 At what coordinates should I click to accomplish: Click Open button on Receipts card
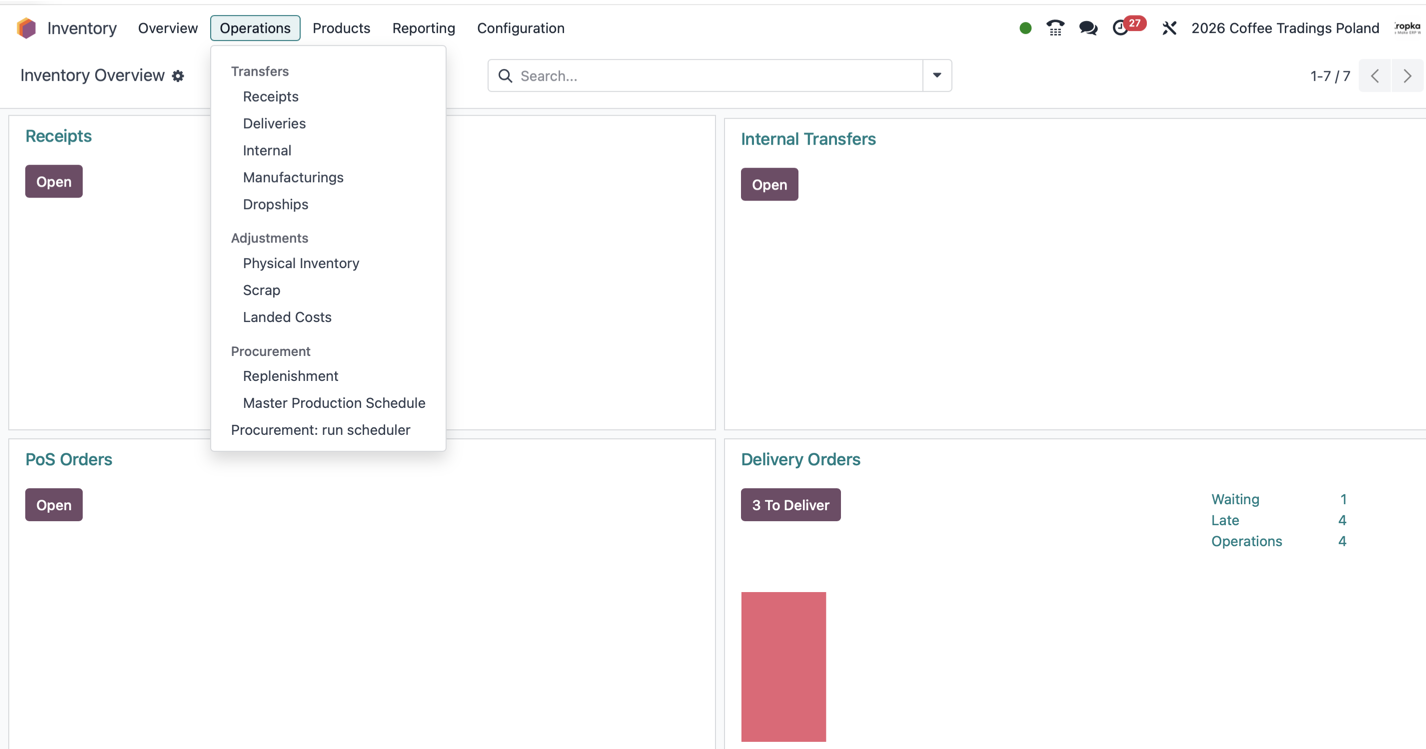click(x=54, y=182)
